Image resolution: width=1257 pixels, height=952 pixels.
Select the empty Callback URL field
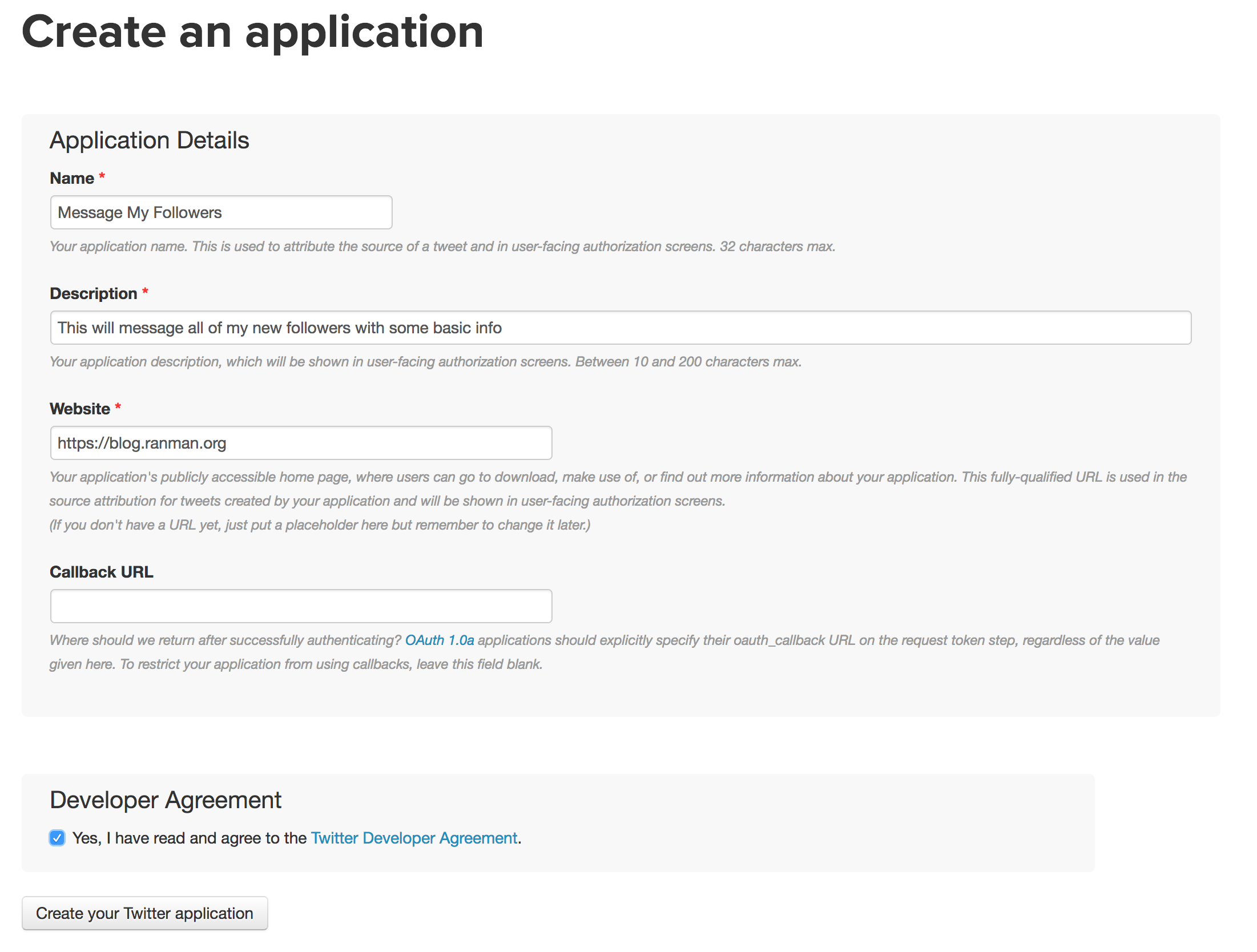coord(301,606)
